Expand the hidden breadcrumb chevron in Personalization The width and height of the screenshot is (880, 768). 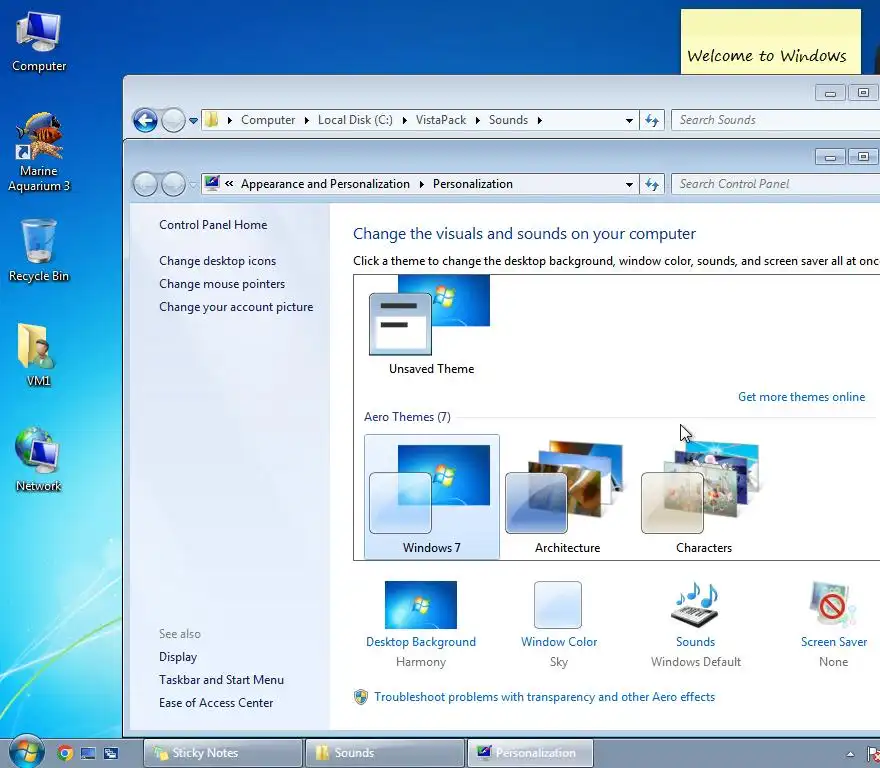pos(229,184)
